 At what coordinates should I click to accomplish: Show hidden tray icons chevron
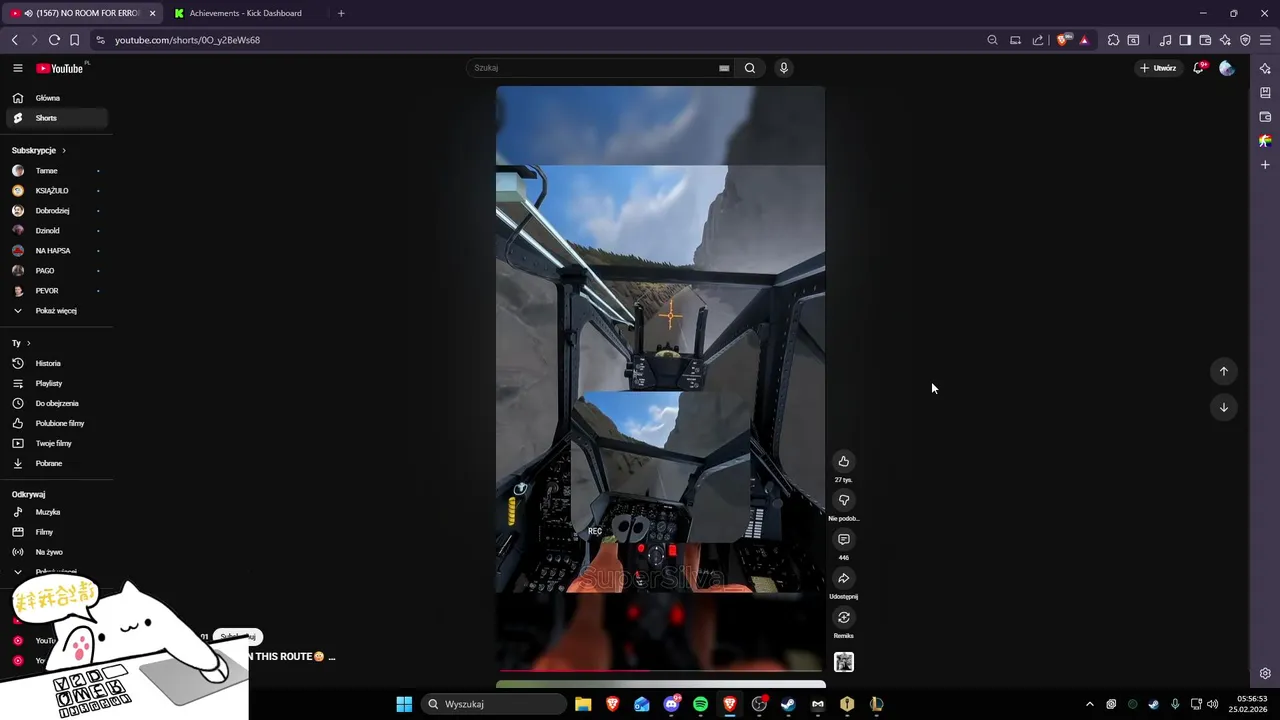(1090, 704)
